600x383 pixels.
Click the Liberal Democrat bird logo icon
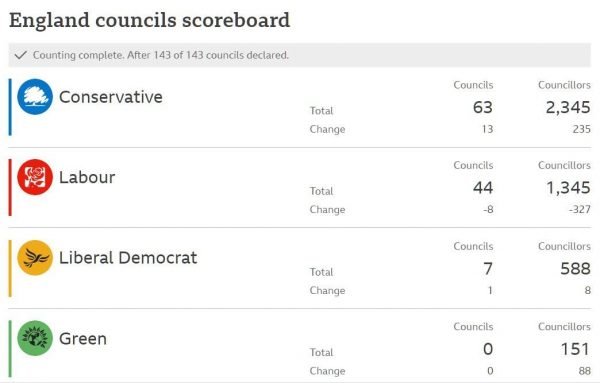pos(35,258)
